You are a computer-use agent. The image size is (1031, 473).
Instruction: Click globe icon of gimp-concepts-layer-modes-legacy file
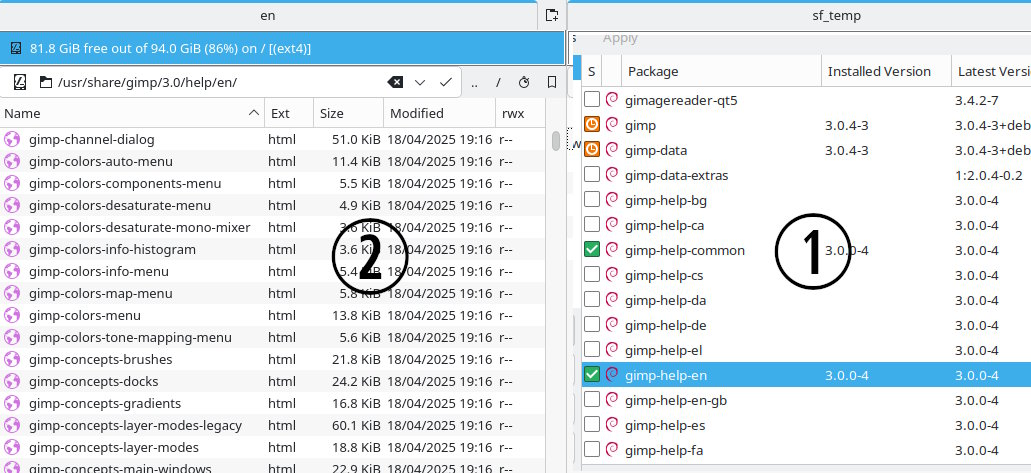coord(12,425)
